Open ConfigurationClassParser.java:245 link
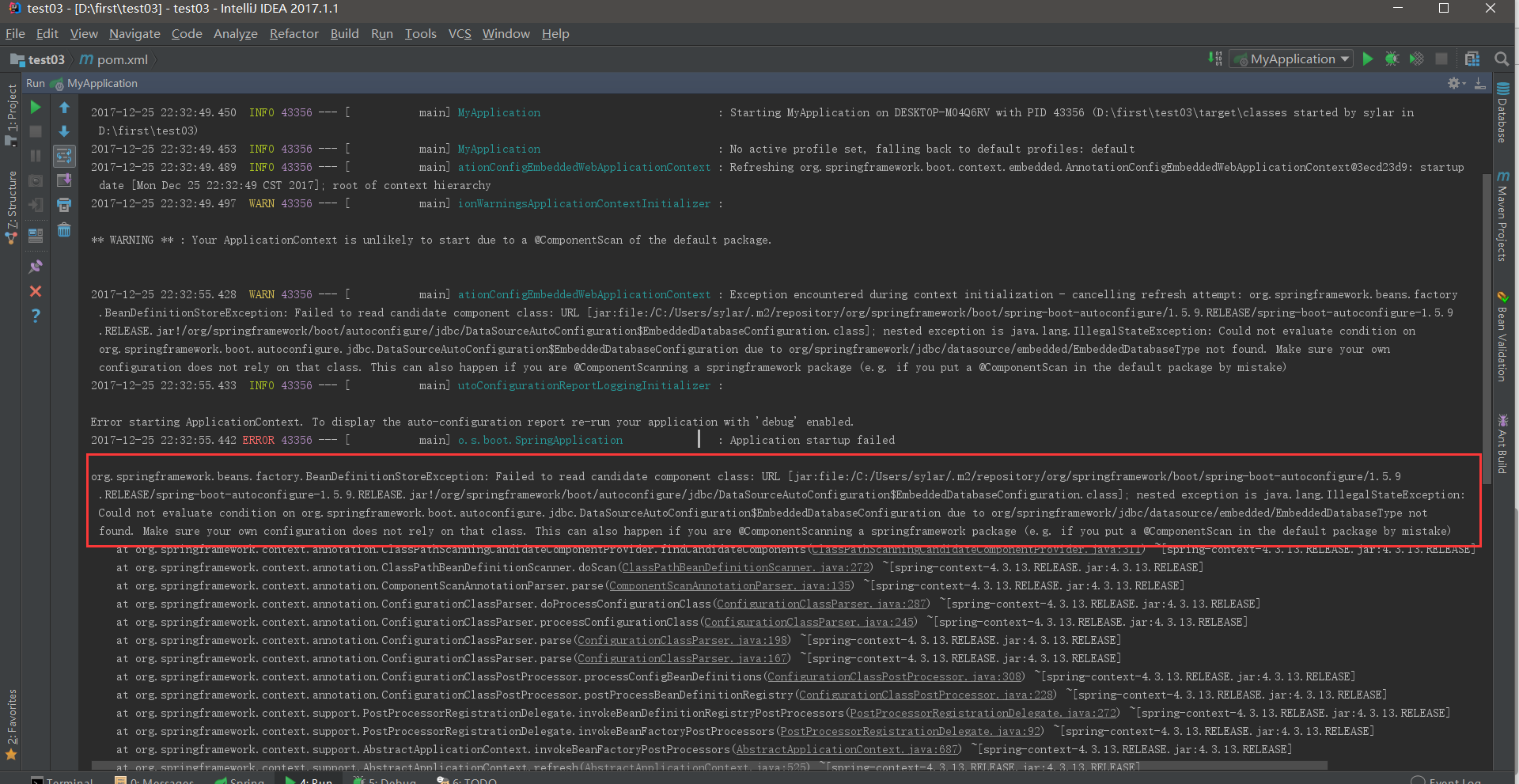Screen dimensions: 1519x784 click(809, 622)
